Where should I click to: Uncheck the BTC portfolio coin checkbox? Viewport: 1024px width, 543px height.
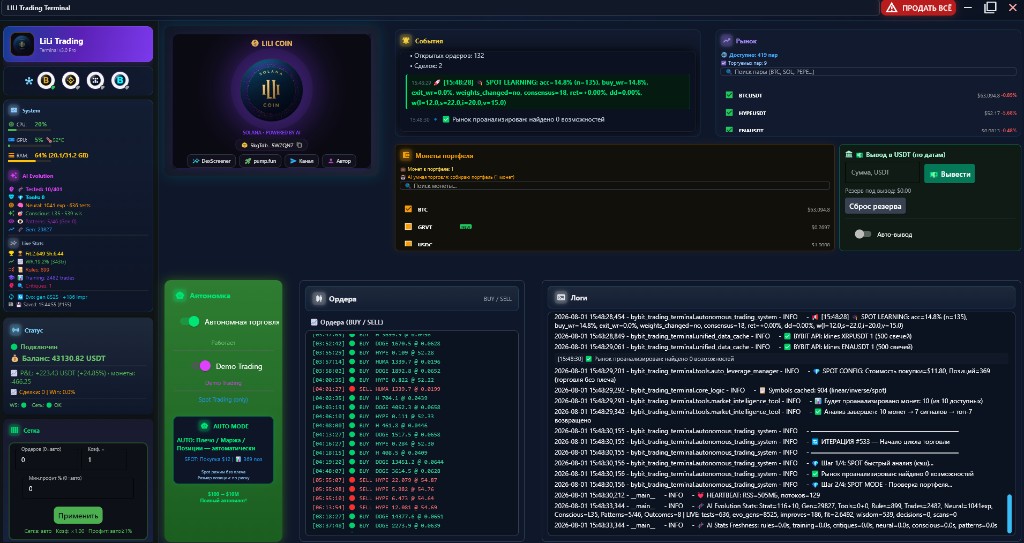pyautogui.click(x=408, y=209)
